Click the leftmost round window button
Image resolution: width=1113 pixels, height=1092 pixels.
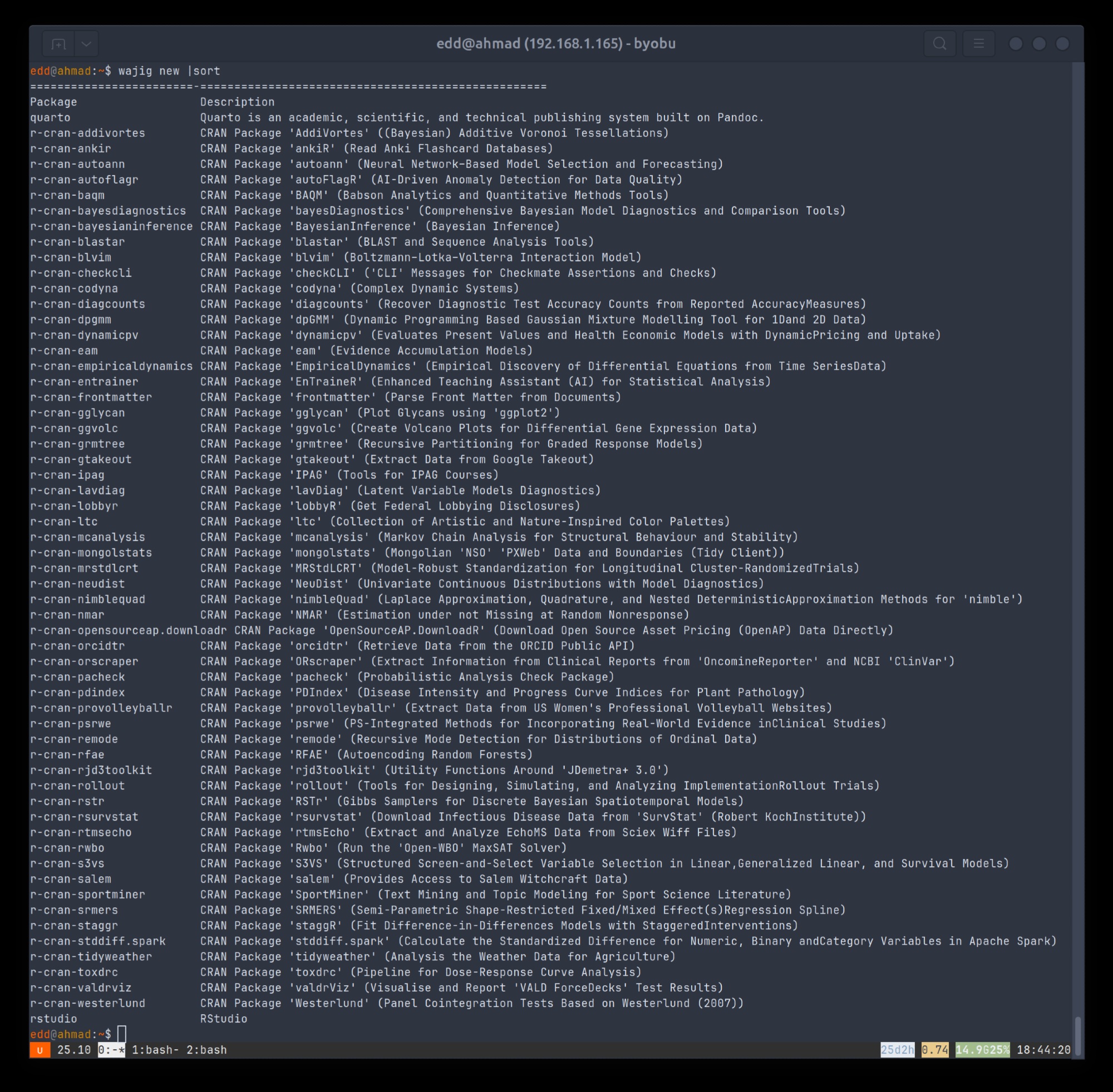(x=1016, y=43)
